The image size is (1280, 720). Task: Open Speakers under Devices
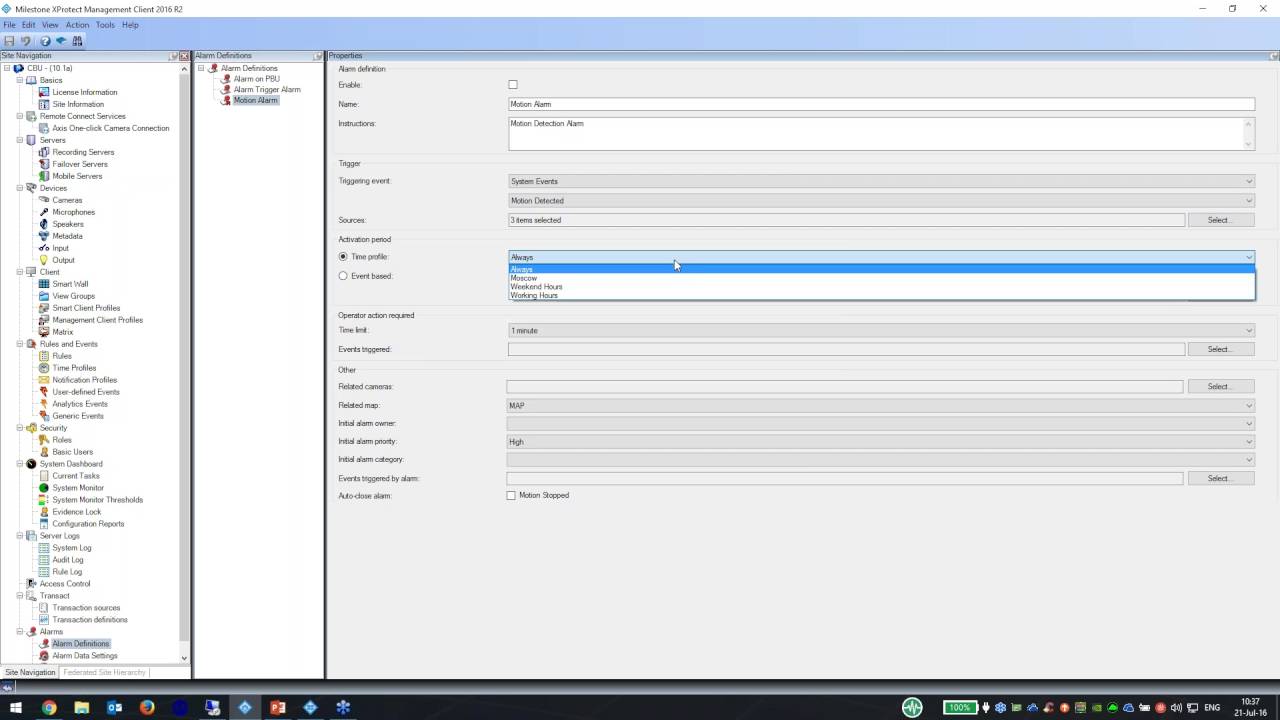(68, 224)
